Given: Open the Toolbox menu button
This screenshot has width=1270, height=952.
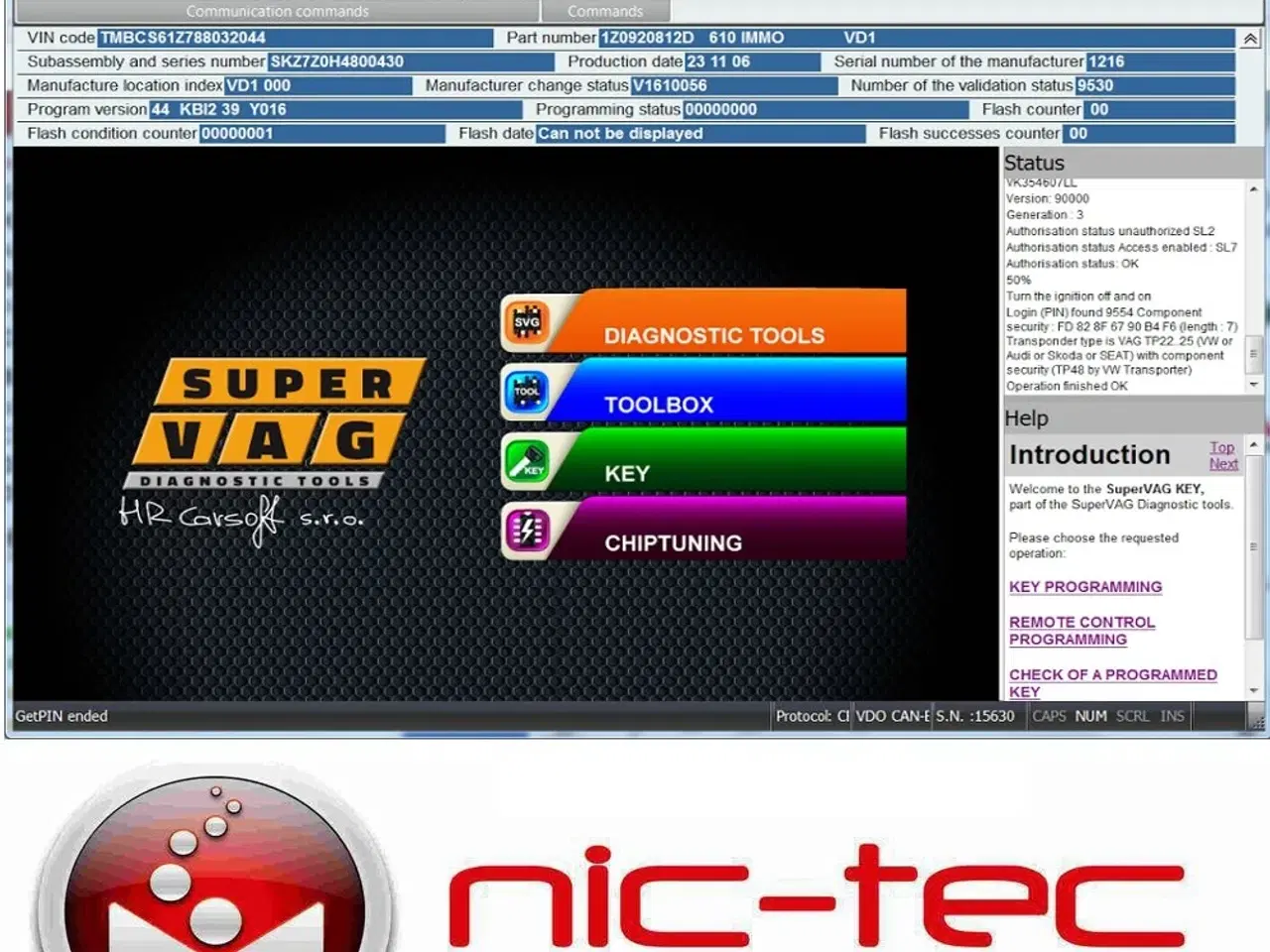Looking at the screenshot, I should pyautogui.click(x=703, y=392).
